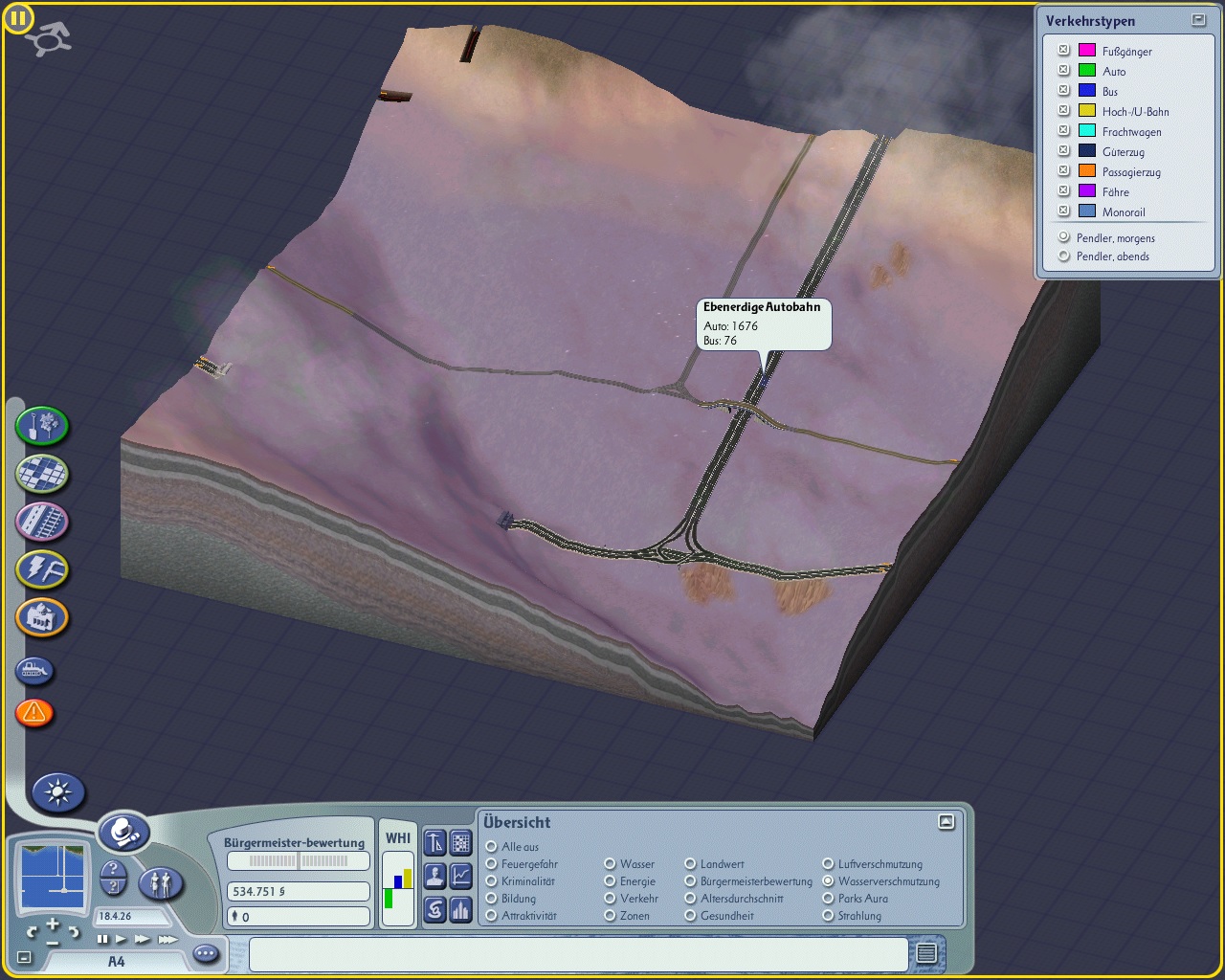Uncheck the Auto traffic type checkbox
1225x980 pixels.
(x=1063, y=70)
